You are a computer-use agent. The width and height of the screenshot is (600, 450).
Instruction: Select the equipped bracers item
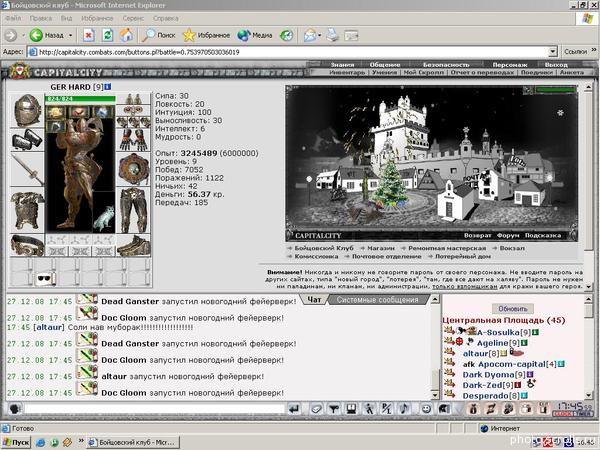coord(27,140)
